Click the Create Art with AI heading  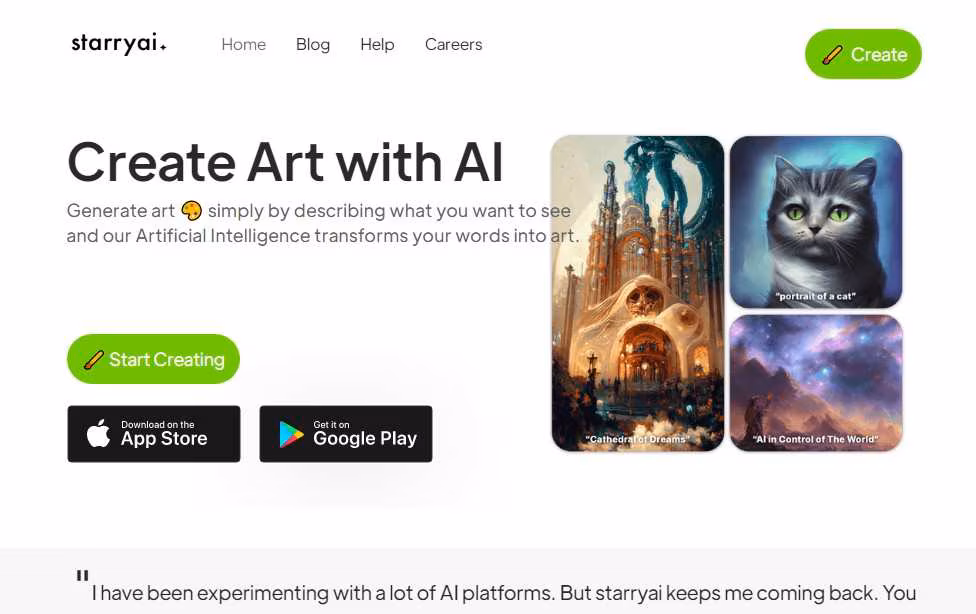(285, 162)
